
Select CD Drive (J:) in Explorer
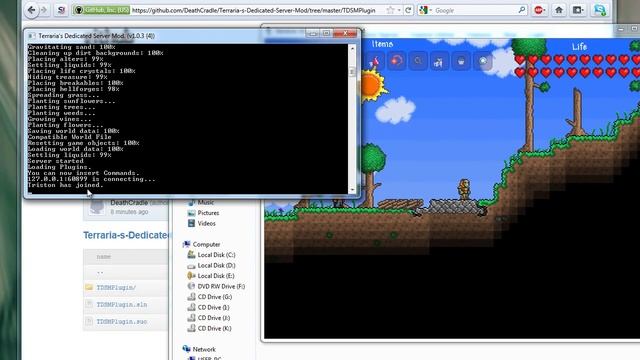[x=214, y=318]
